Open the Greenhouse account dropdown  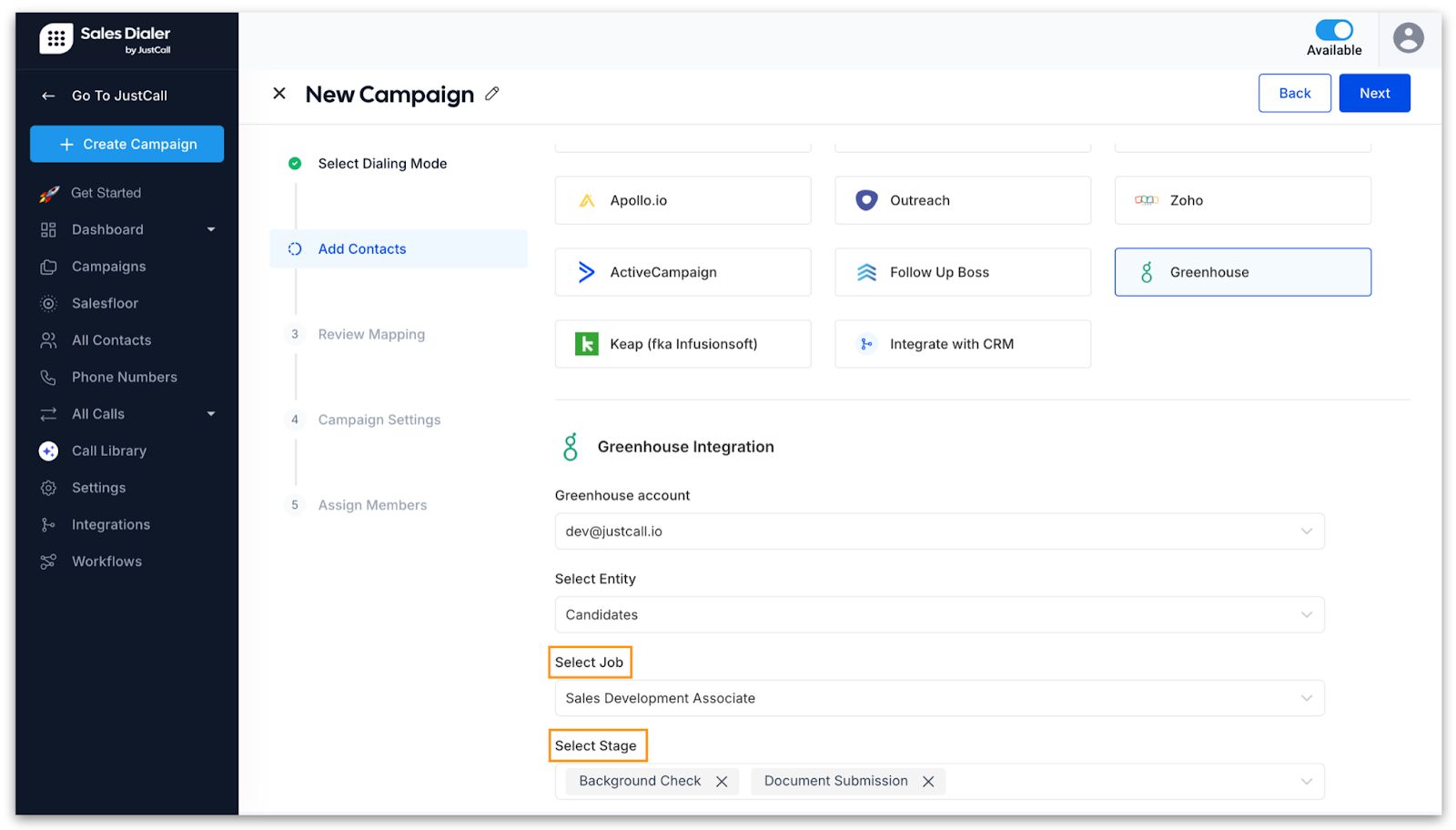(x=939, y=531)
